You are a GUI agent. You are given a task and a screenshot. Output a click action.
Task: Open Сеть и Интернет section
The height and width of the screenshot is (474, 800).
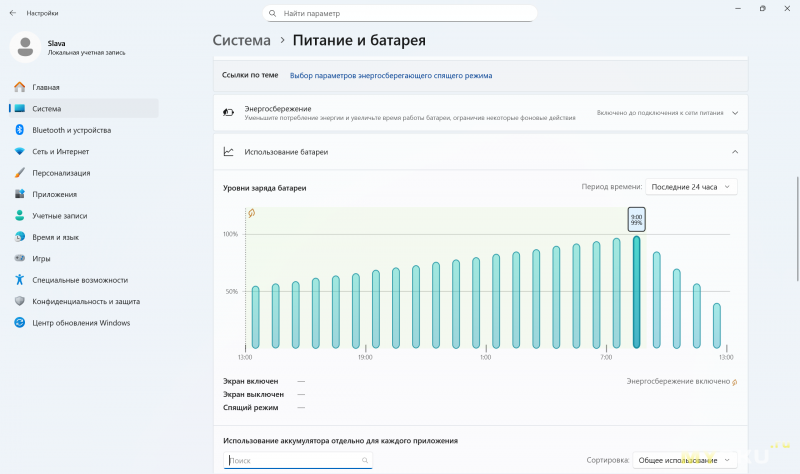(60, 152)
